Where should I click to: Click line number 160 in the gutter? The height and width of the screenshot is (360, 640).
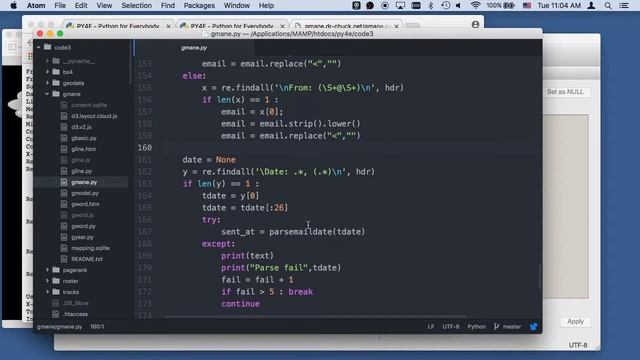point(144,148)
